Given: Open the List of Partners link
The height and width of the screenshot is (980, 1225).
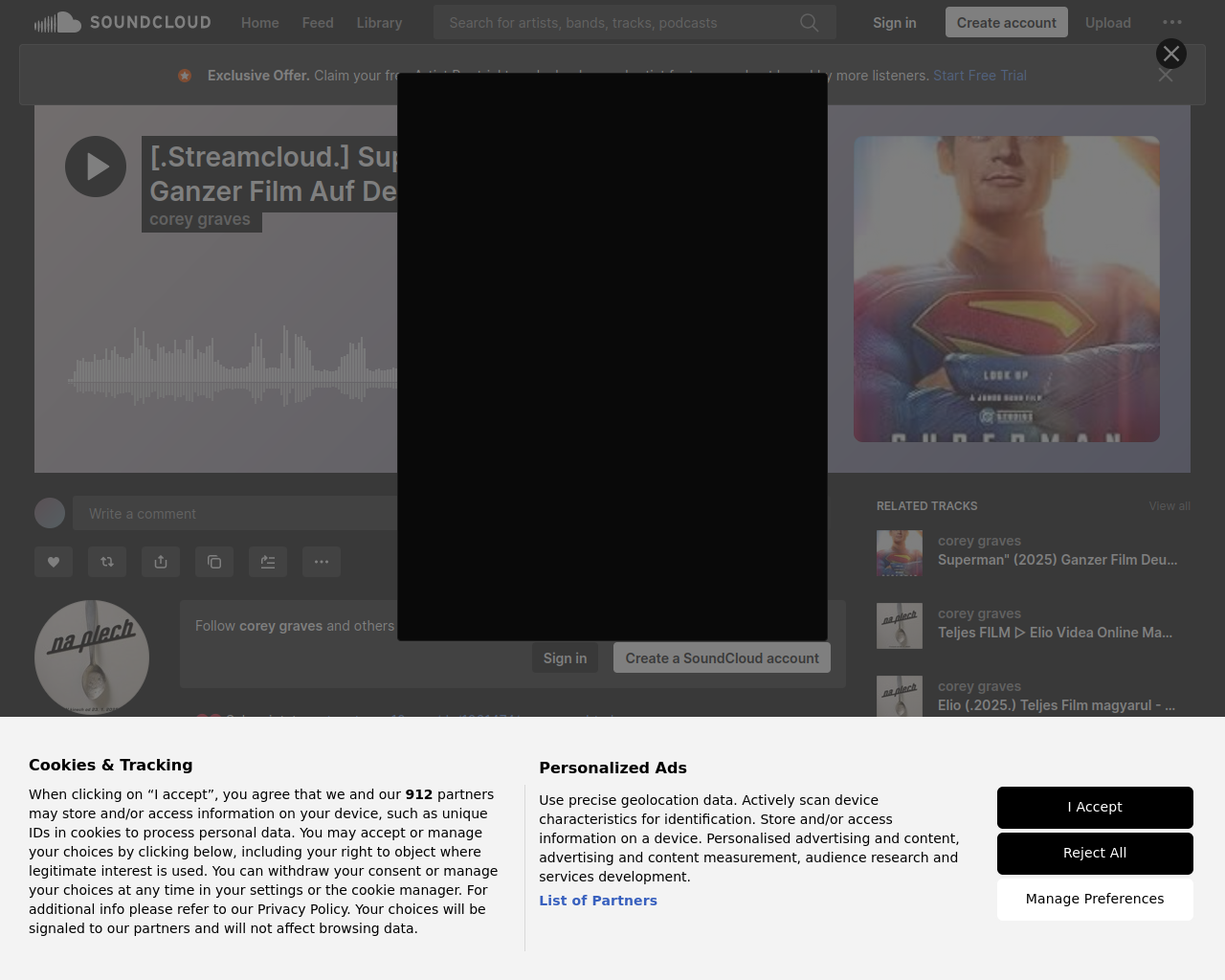Looking at the screenshot, I should (598, 901).
